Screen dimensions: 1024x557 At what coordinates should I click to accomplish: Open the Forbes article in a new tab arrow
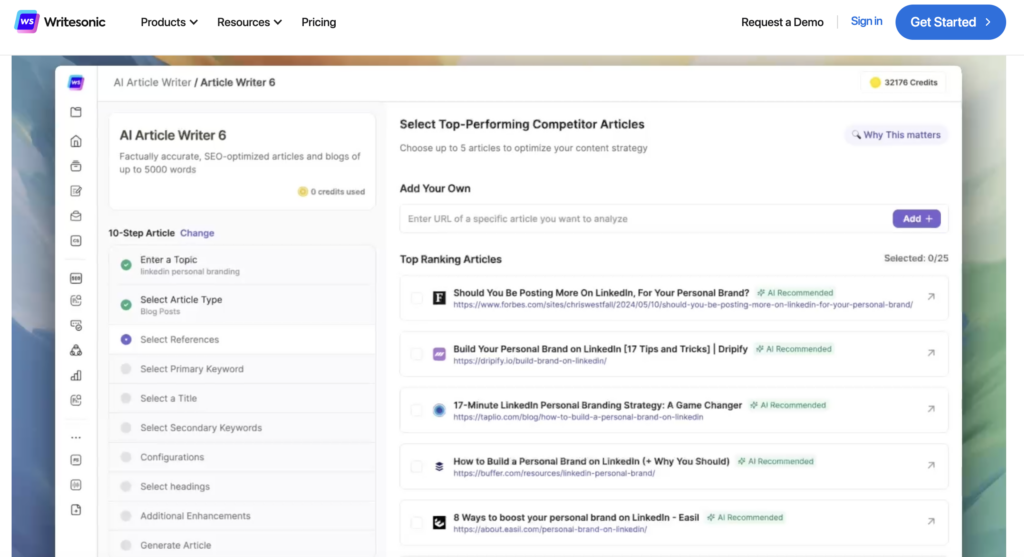(x=931, y=297)
